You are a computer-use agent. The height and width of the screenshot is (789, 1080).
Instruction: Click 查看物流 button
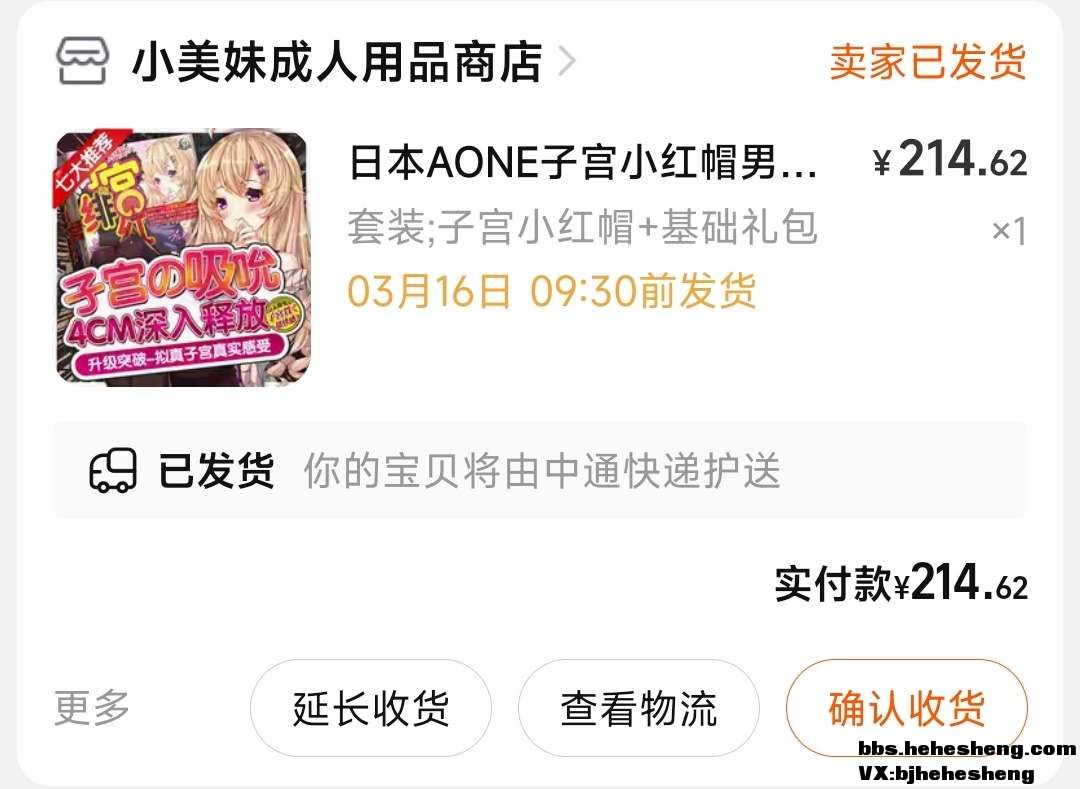638,708
